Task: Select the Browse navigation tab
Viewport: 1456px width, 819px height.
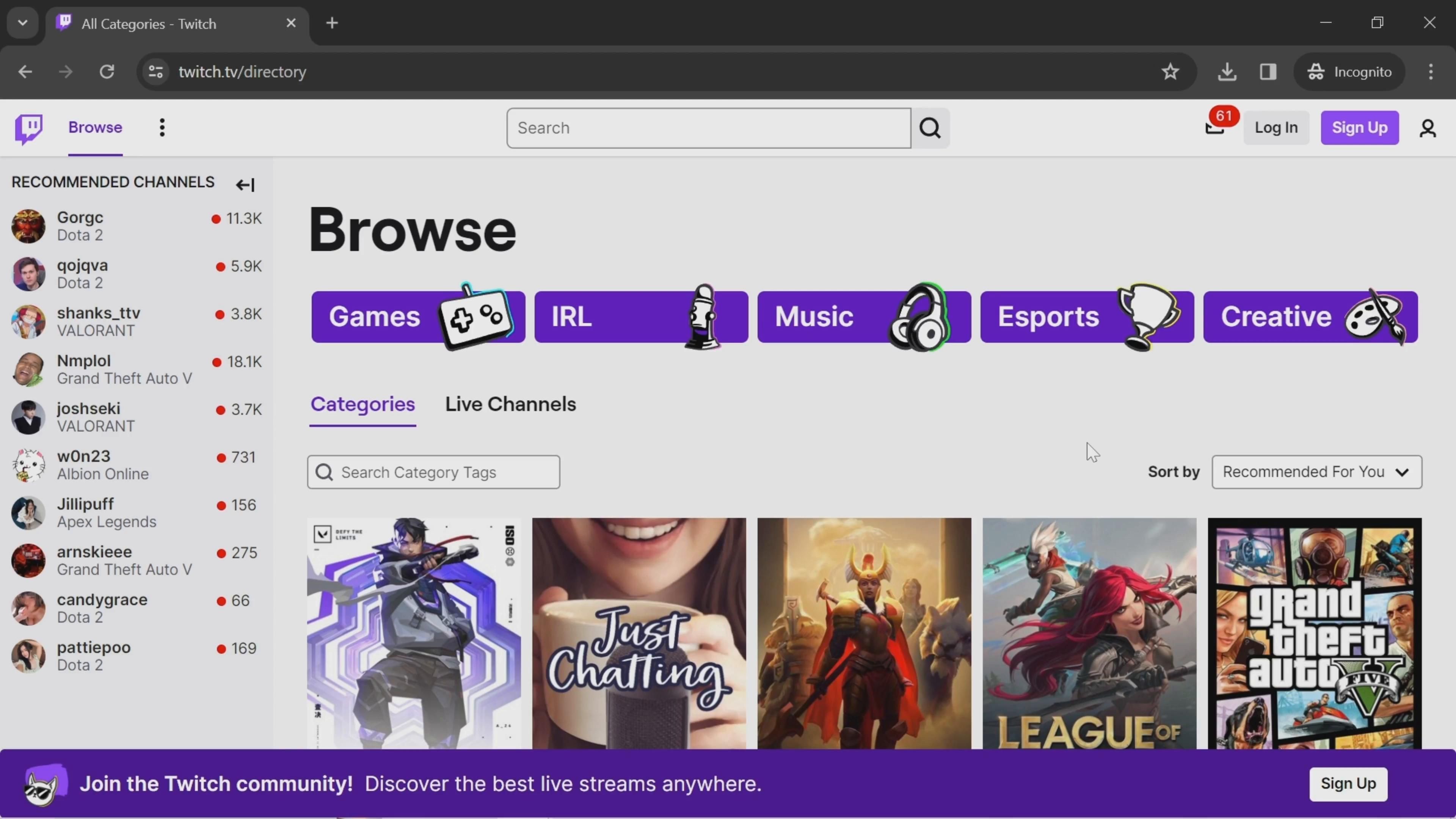Action: [95, 128]
